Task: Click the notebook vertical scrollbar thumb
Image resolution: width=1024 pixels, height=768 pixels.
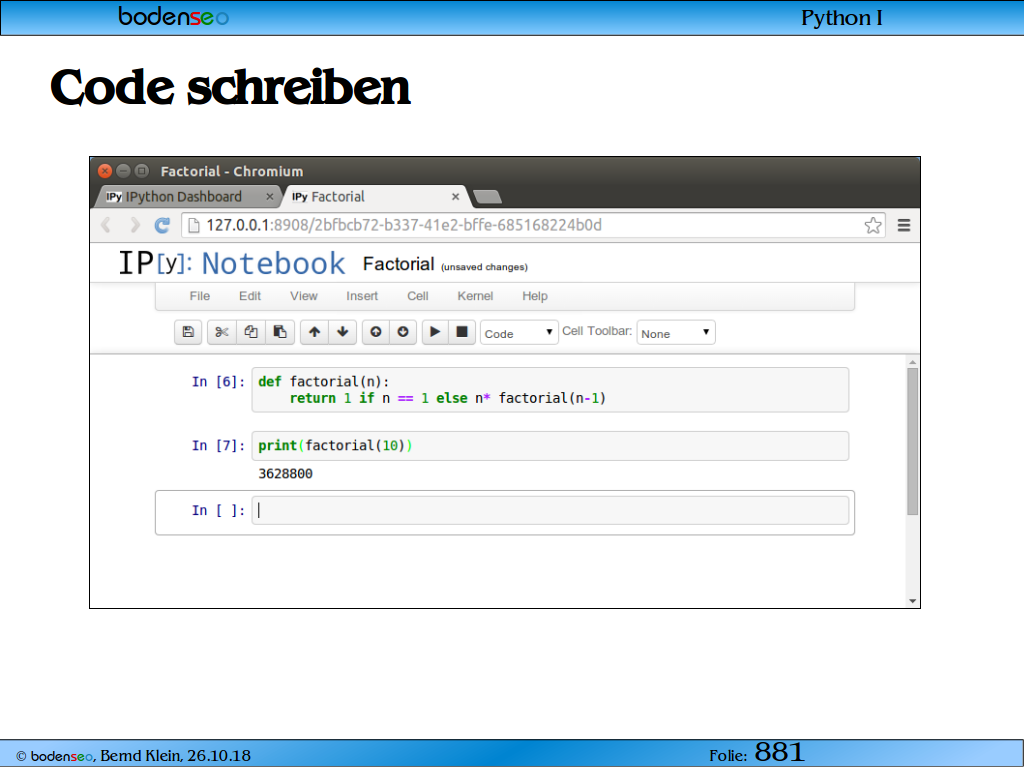Action: [x=912, y=441]
